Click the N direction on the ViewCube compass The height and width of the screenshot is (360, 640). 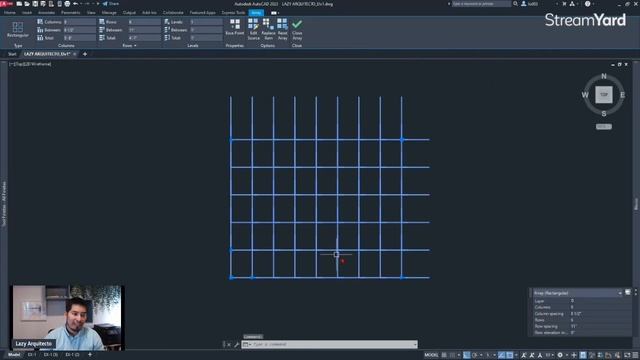(x=604, y=76)
